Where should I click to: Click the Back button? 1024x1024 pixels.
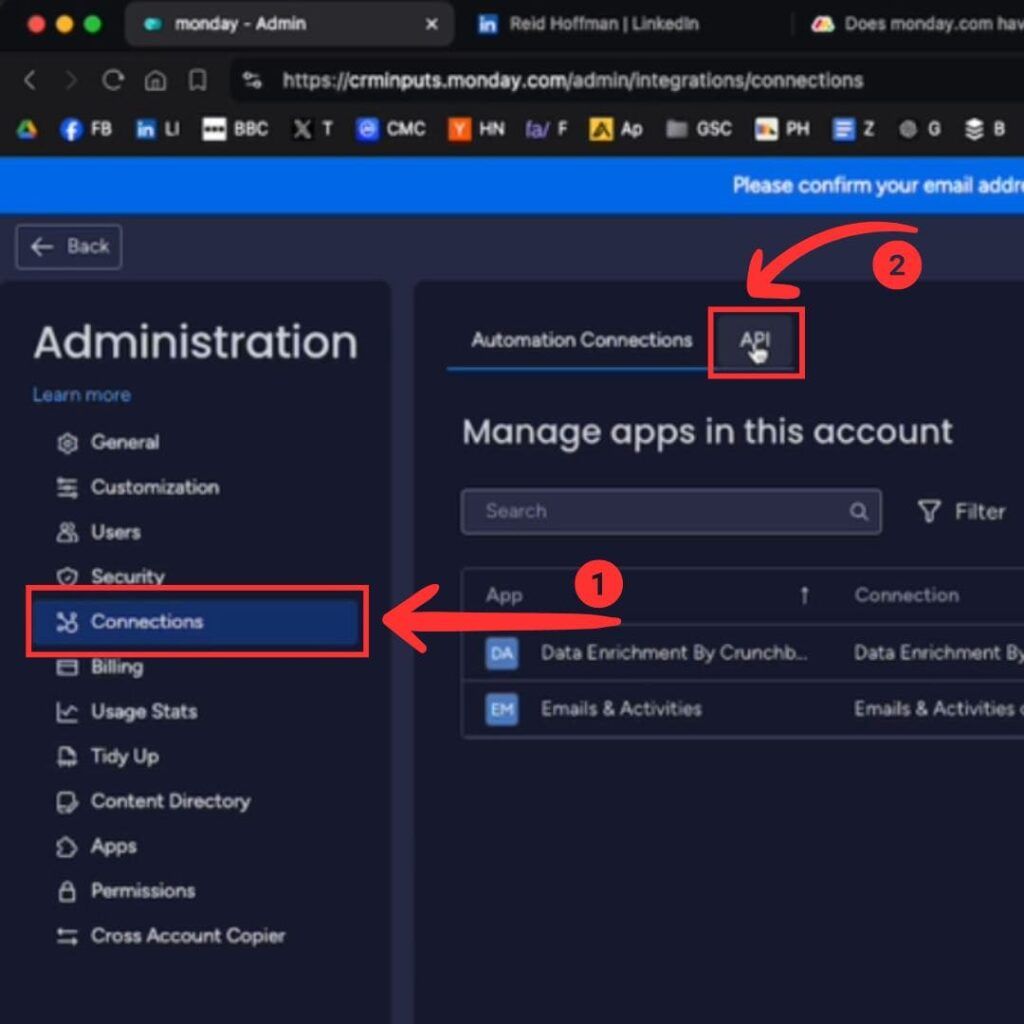pyautogui.click(x=69, y=247)
